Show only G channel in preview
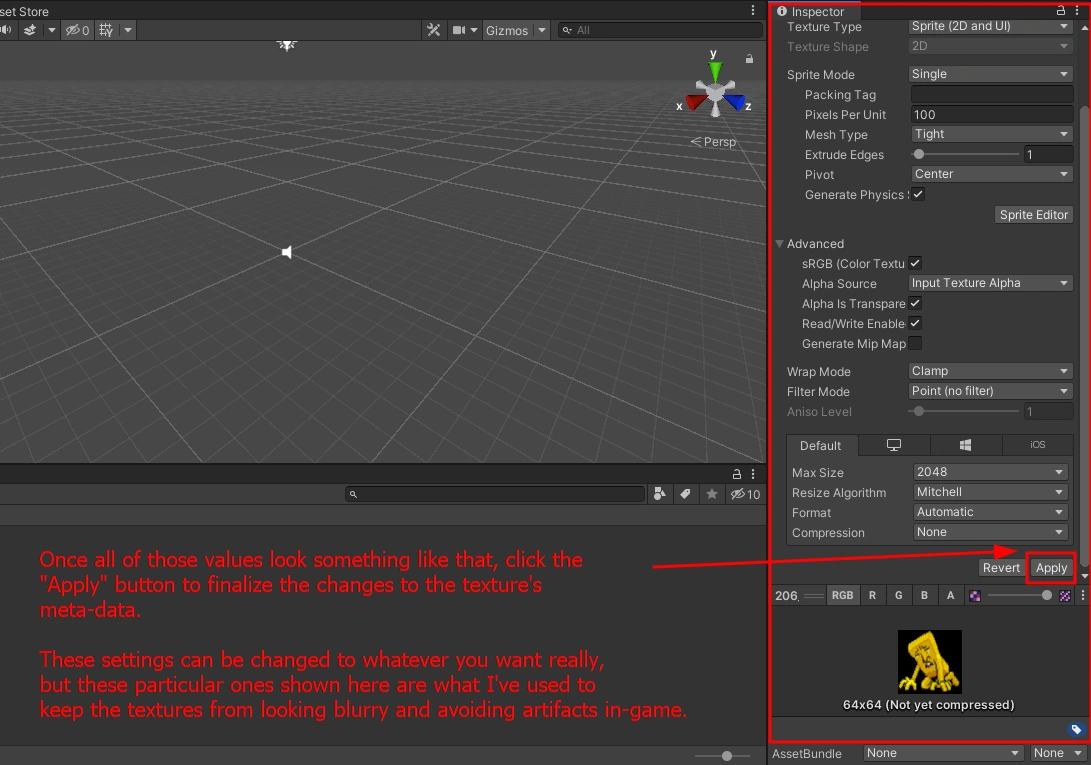The width and height of the screenshot is (1091, 765). click(x=898, y=596)
